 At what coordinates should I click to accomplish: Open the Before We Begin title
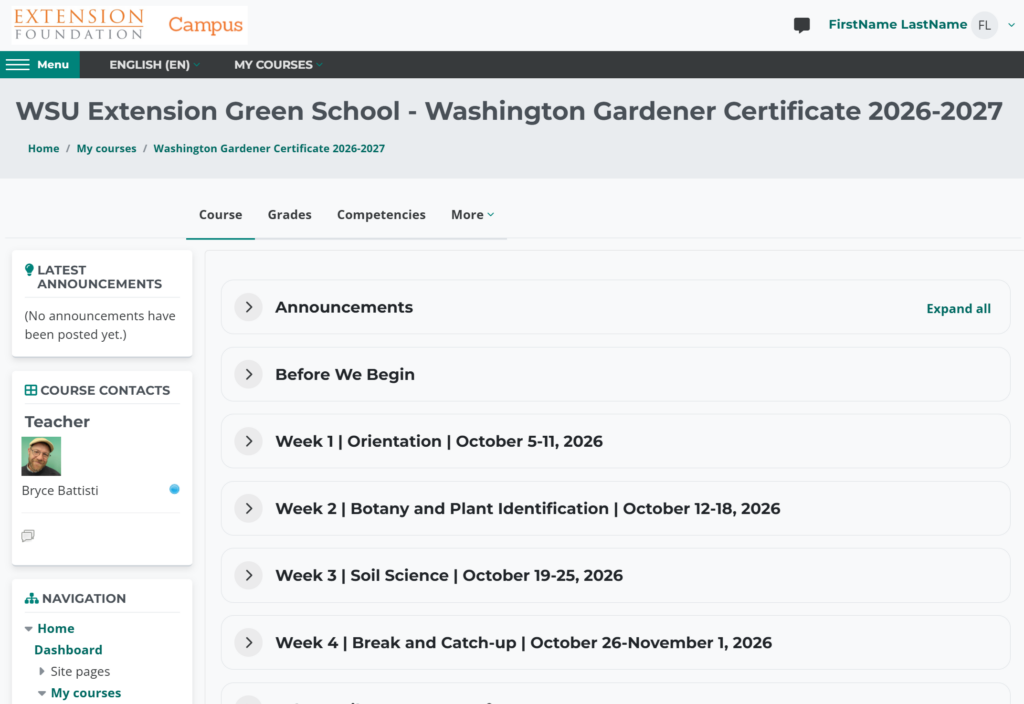click(x=345, y=374)
